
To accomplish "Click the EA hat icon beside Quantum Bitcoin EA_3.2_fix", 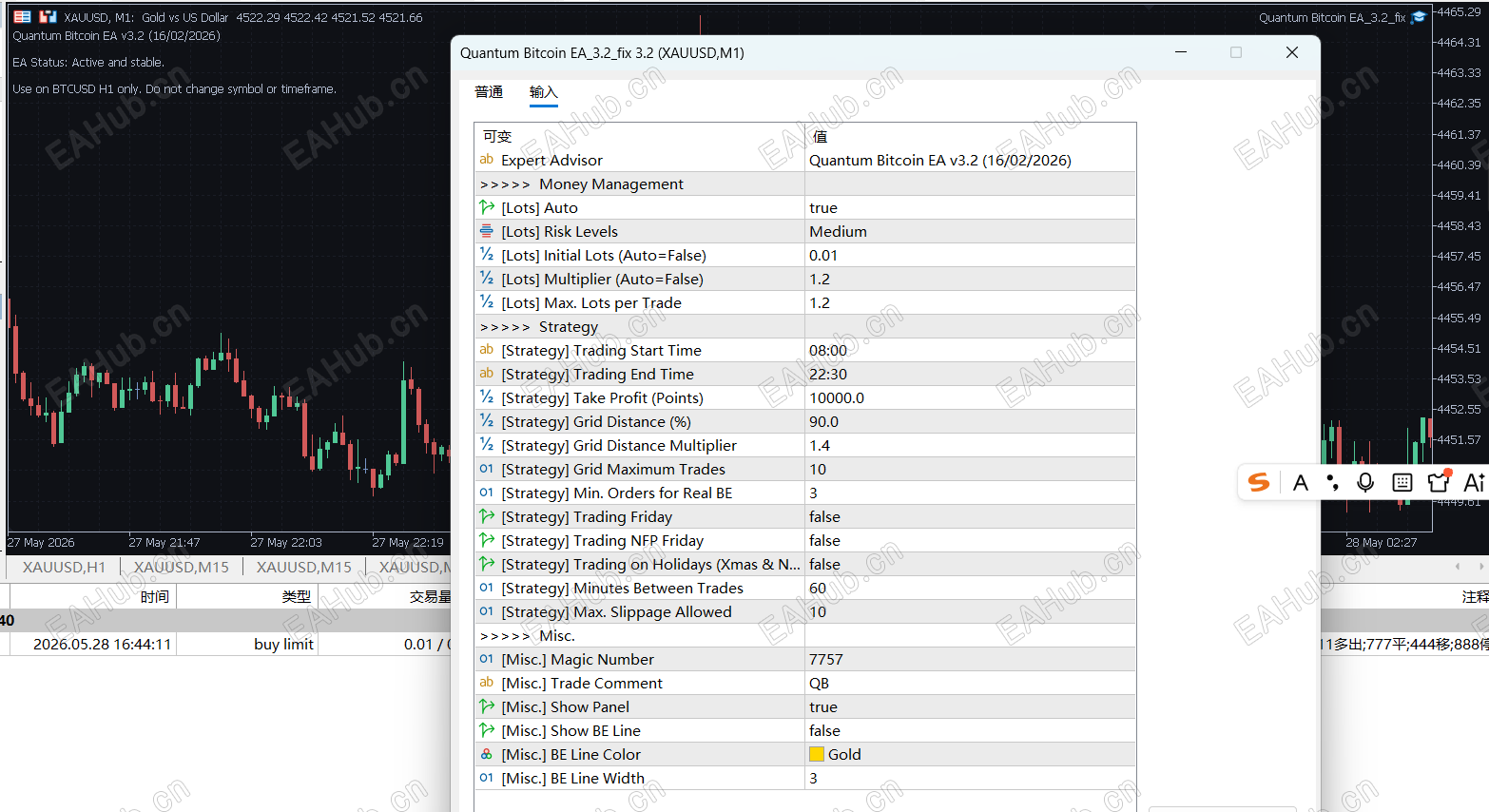I will coord(1419,17).
